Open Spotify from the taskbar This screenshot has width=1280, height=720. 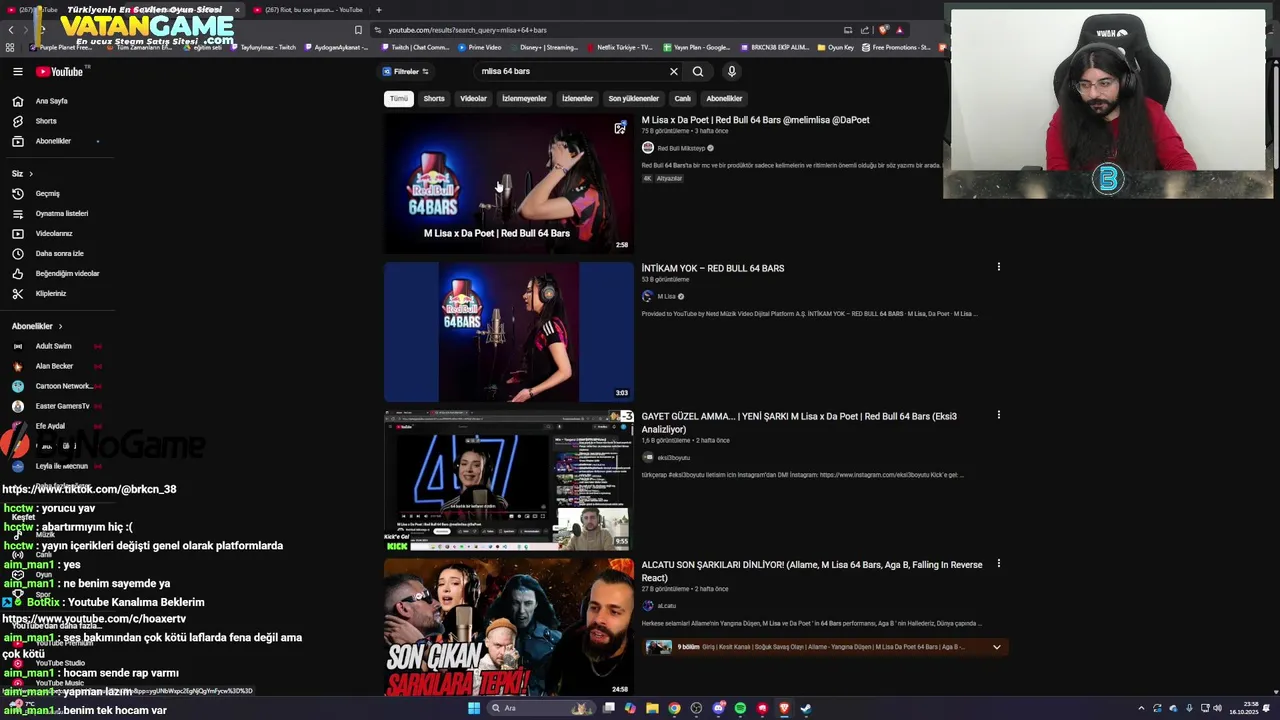pyautogui.click(x=740, y=708)
